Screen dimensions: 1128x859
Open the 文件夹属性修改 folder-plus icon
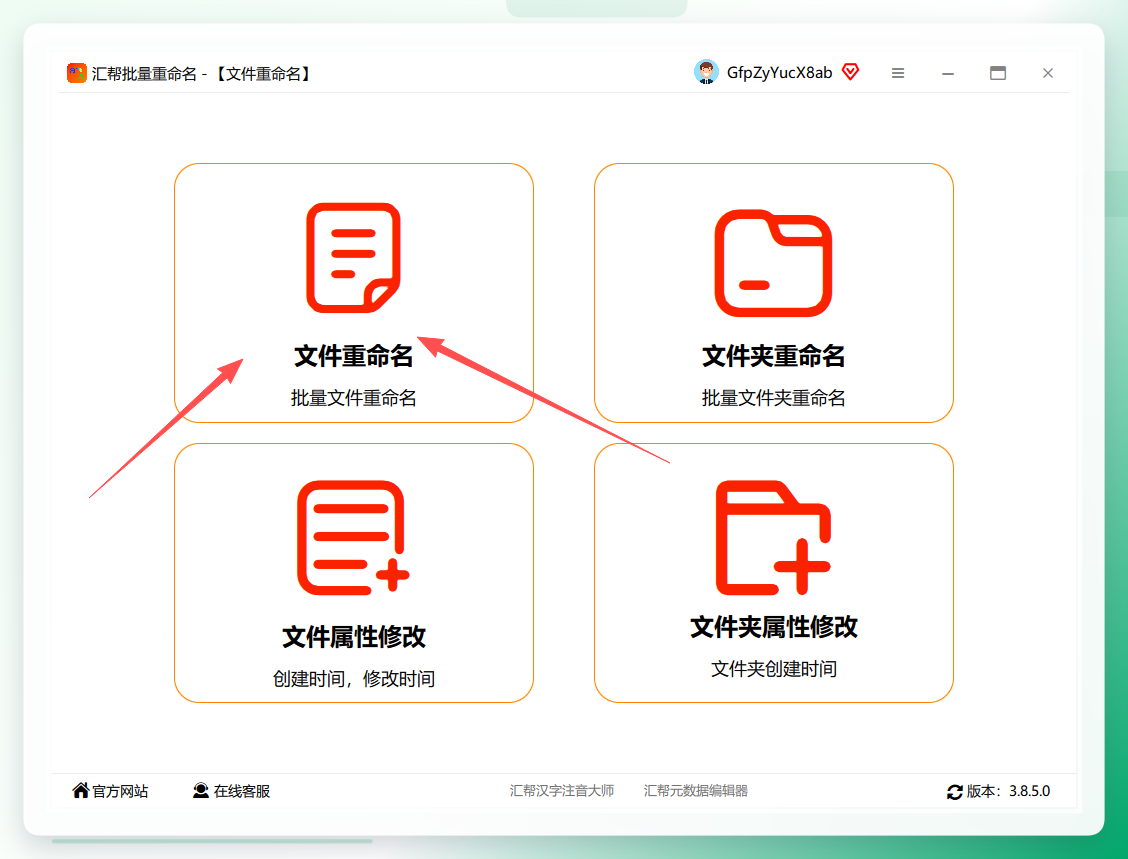click(x=773, y=537)
